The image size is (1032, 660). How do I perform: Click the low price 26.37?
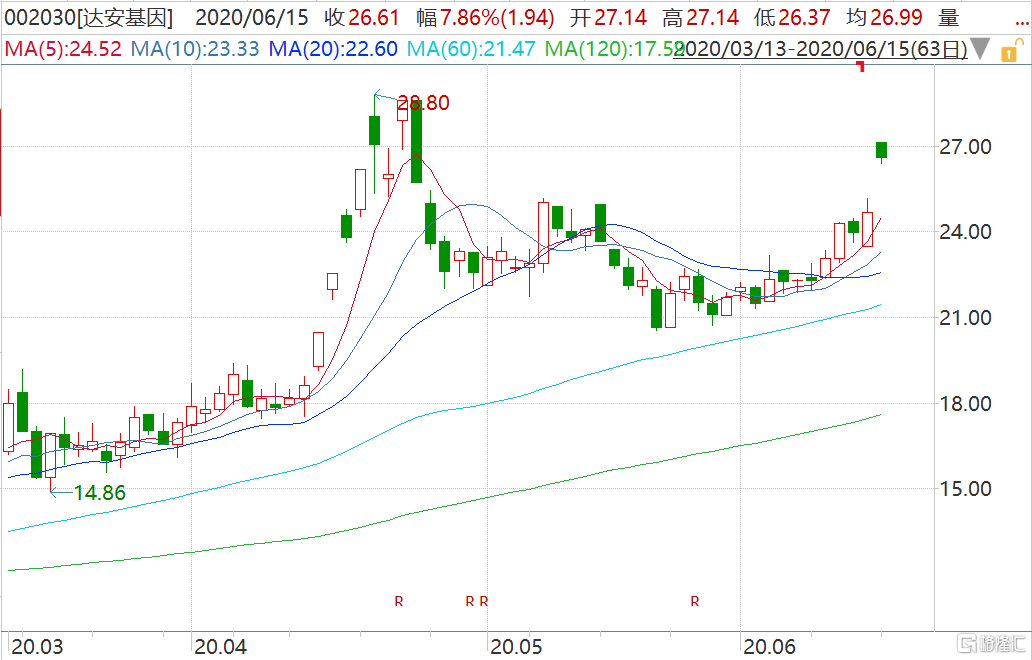[804, 17]
